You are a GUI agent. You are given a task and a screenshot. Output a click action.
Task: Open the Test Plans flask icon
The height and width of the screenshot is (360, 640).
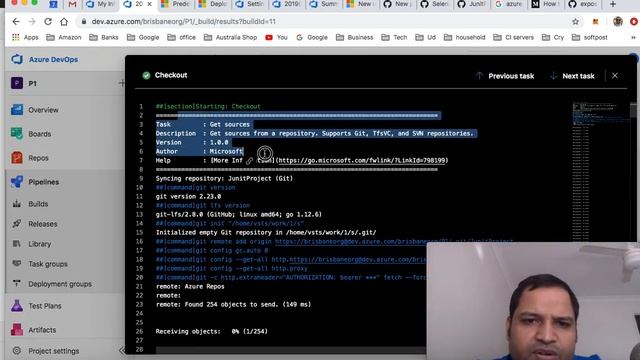(17, 306)
